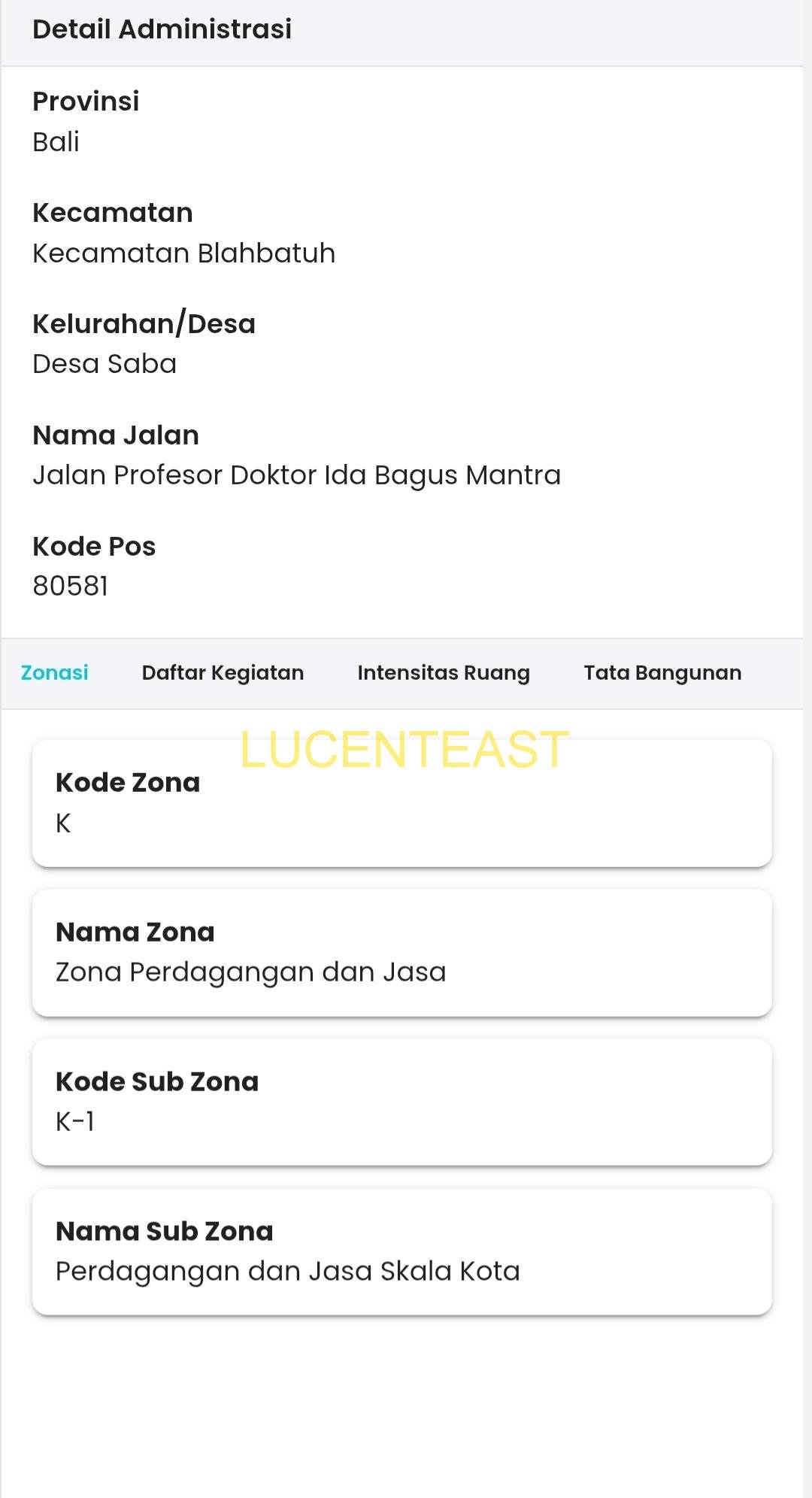Screen dimensions: 812x1498
Task: Click Kecamatan Blahbatuh text
Action: tap(183, 253)
